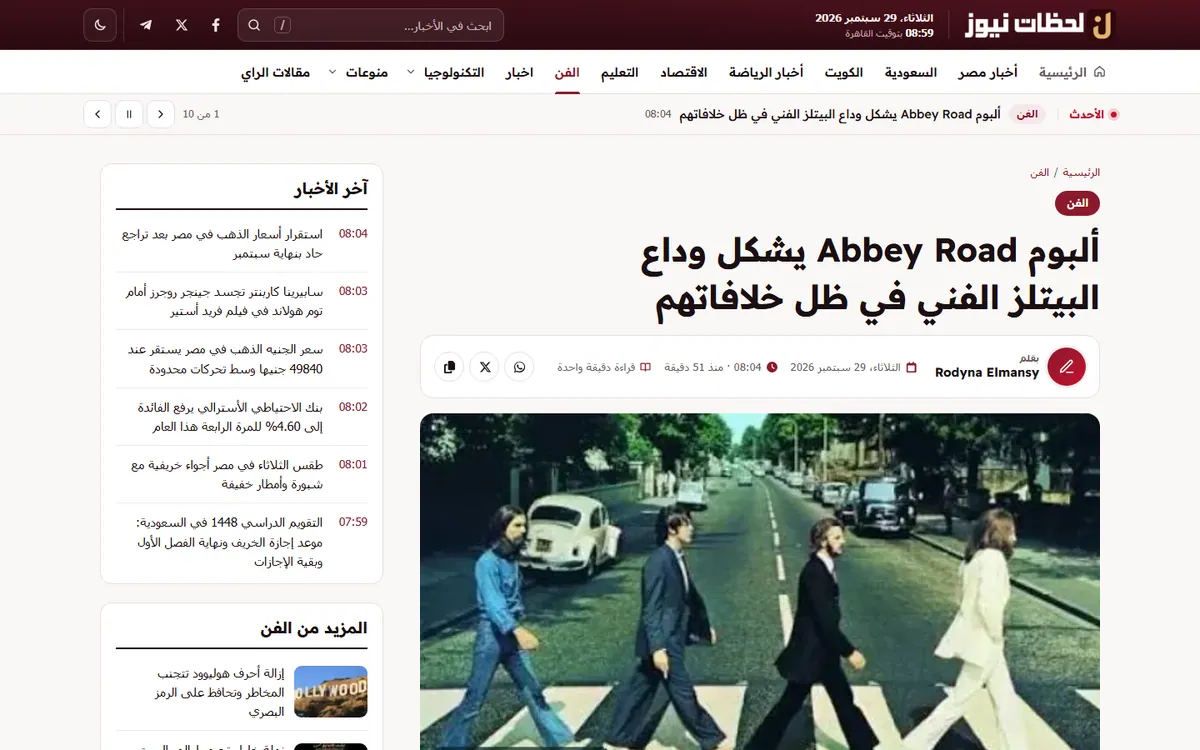Open the الكويت section
Screen dimensions: 1200x750
(x=843, y=72)
